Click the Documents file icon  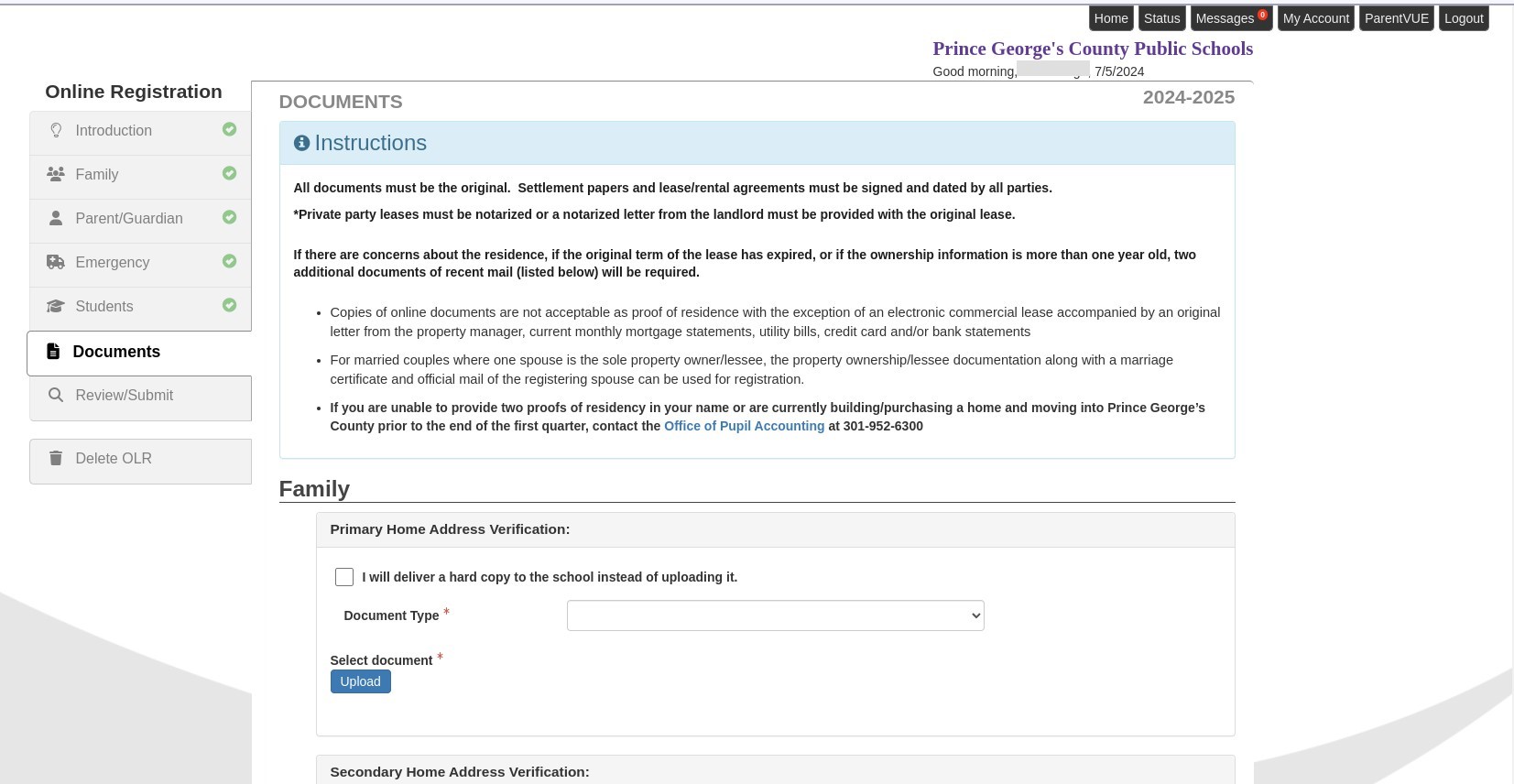[x=53, y=352]
